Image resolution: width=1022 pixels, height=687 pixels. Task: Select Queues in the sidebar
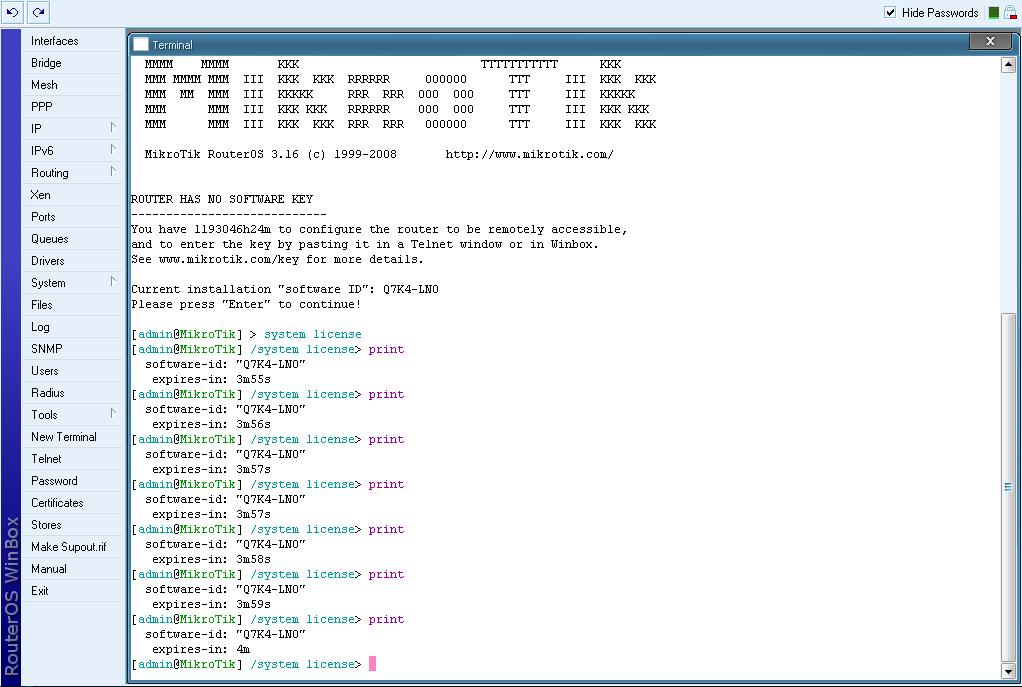[74, 239]
